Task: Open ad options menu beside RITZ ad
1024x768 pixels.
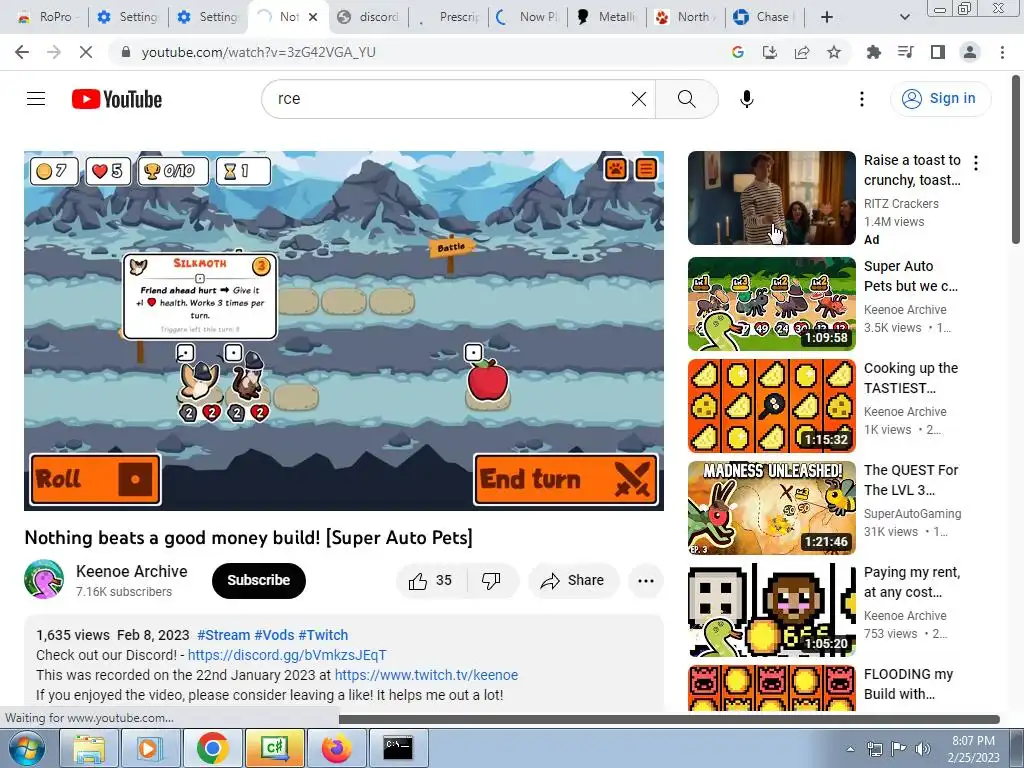Action: 976,163
